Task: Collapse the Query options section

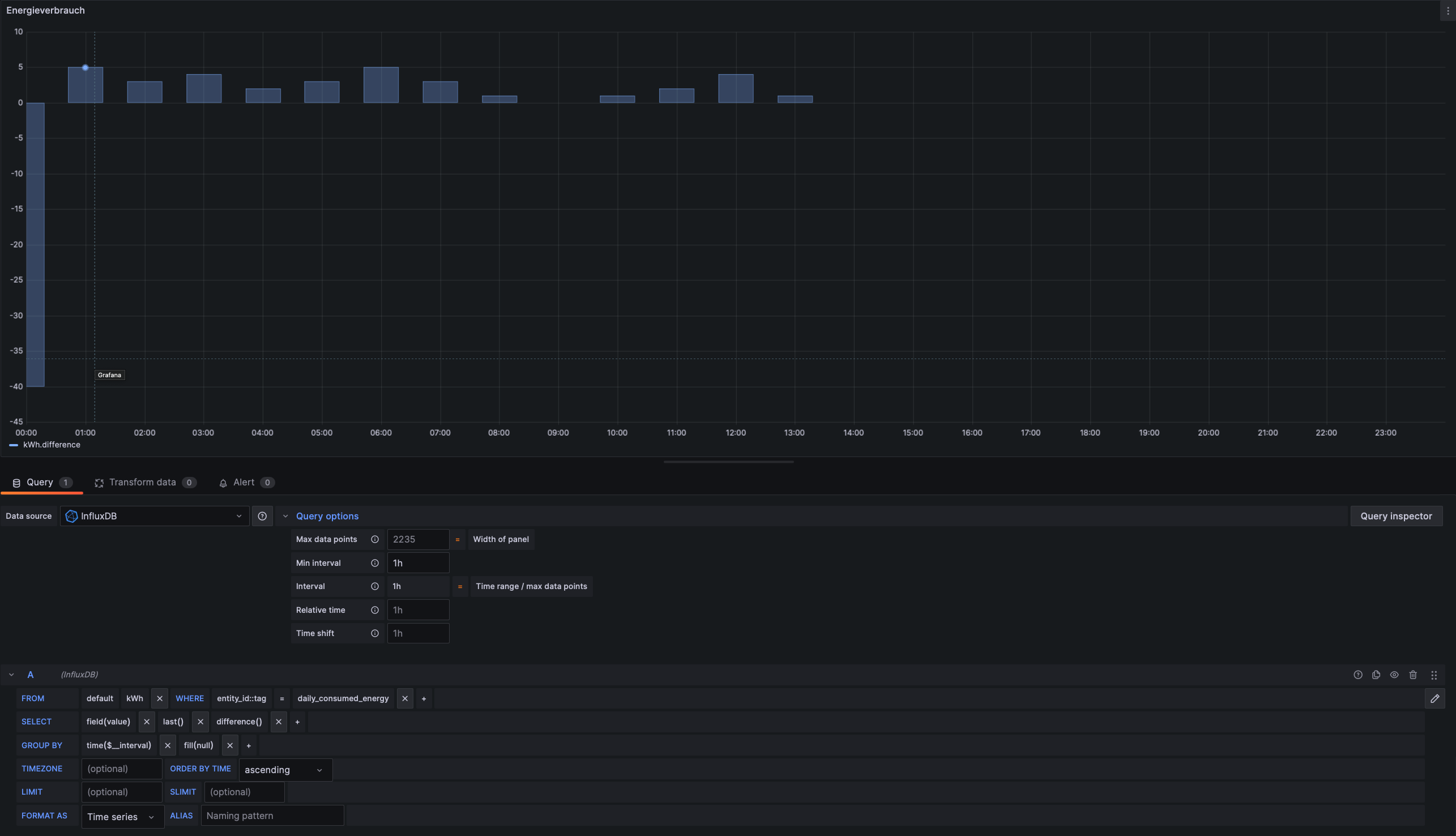Action: (x=327, y=516)
